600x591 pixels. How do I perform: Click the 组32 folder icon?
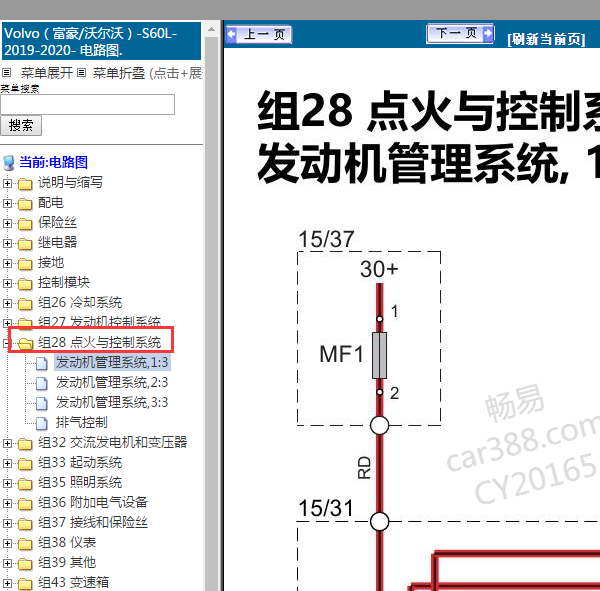(25, 444)
